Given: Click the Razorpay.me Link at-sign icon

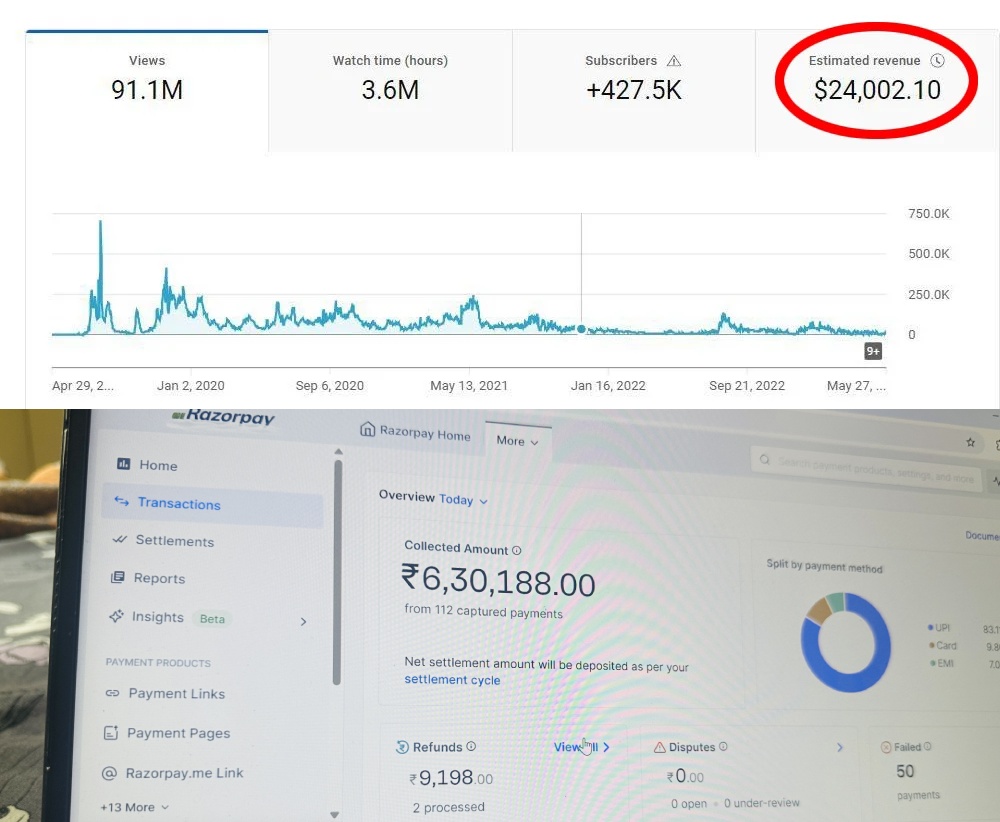Looking at the screenshot, I should click(109, 773).
